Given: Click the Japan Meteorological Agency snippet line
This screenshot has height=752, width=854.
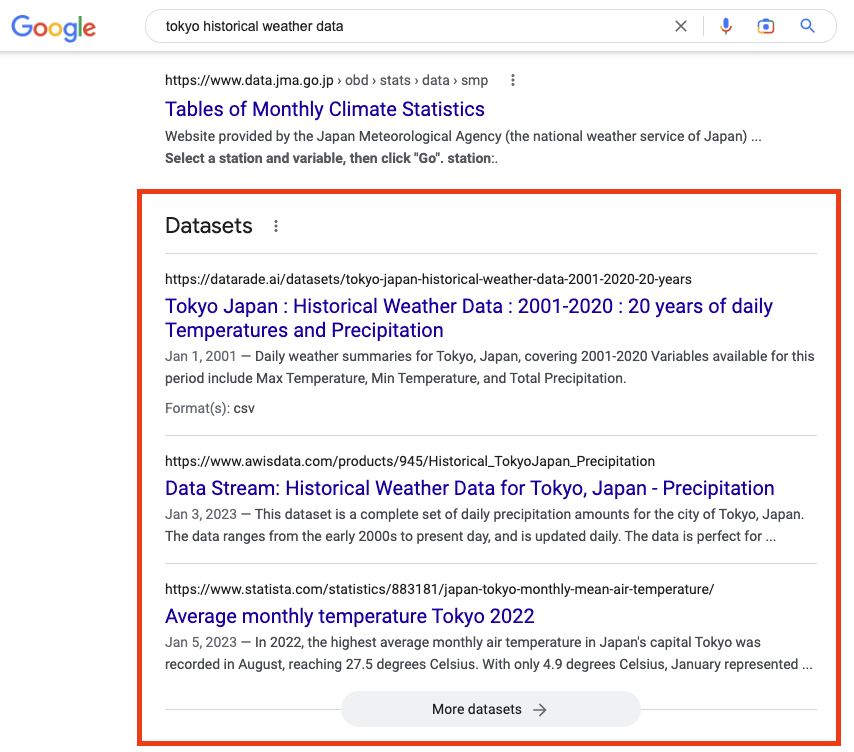Looking at the screenshot, I should tap(463, 136).
